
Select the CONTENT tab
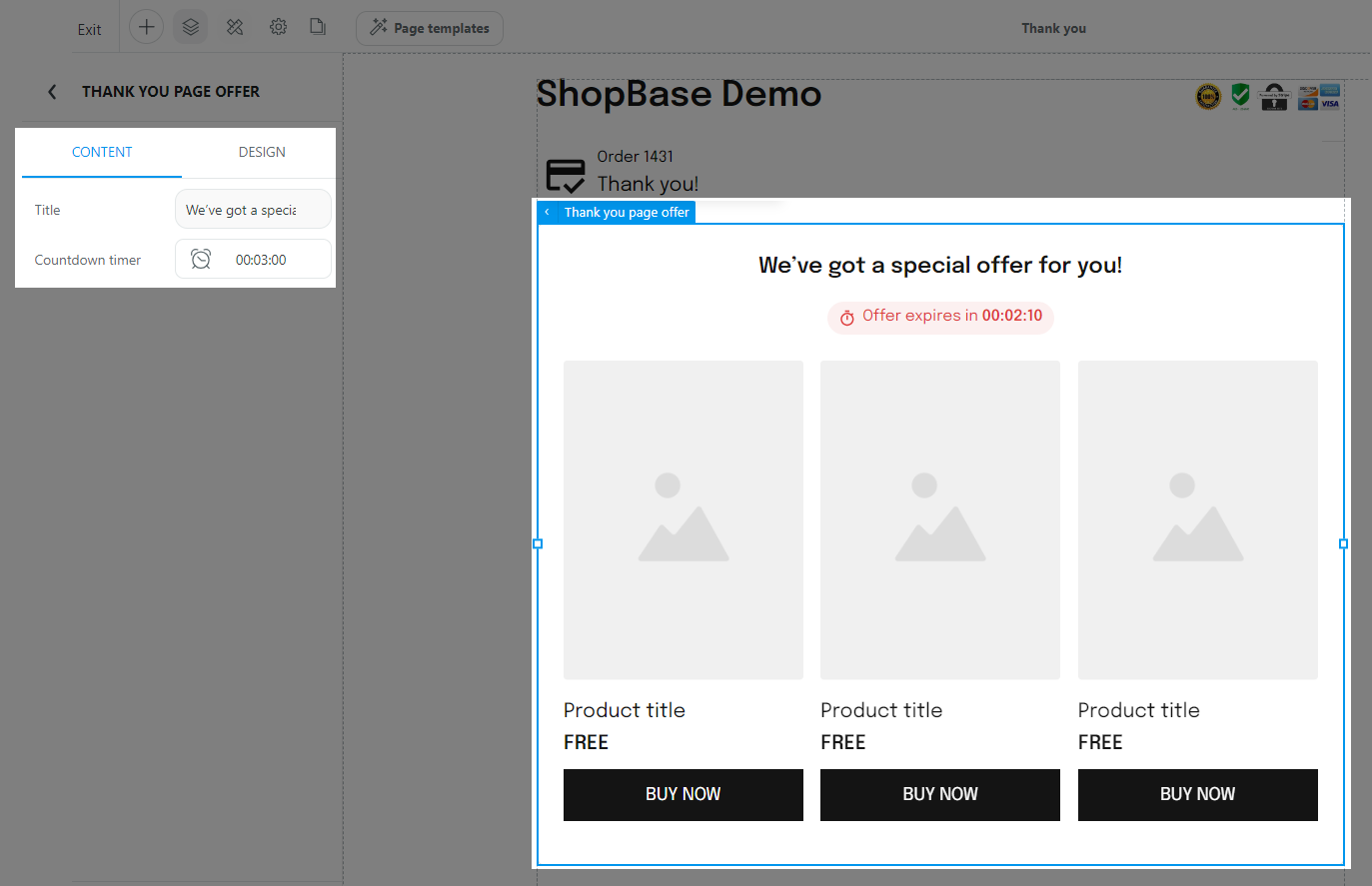(102, 152)
